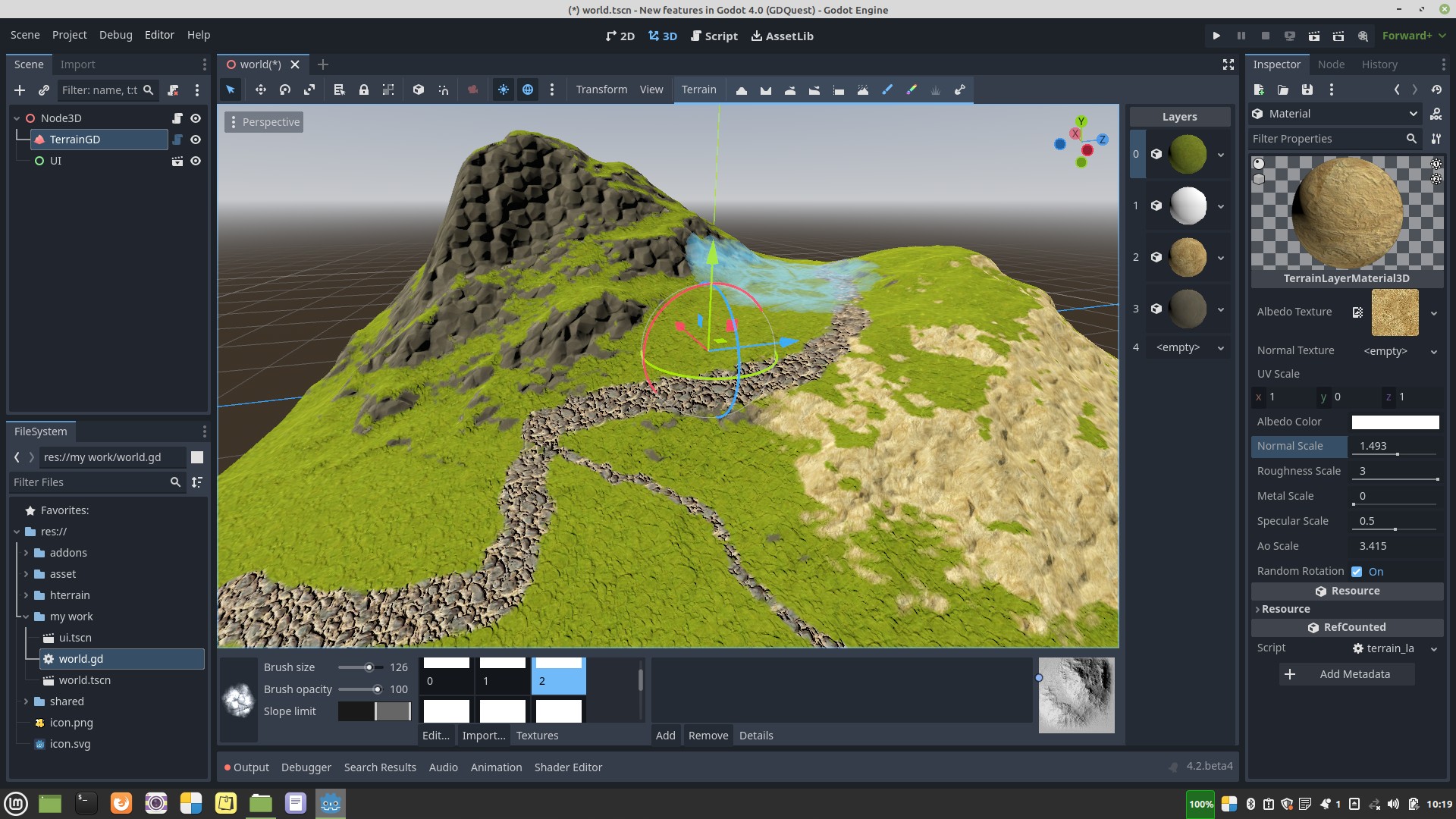
Task: Switch to the Import dock tab
Action: tap(77, 64)
